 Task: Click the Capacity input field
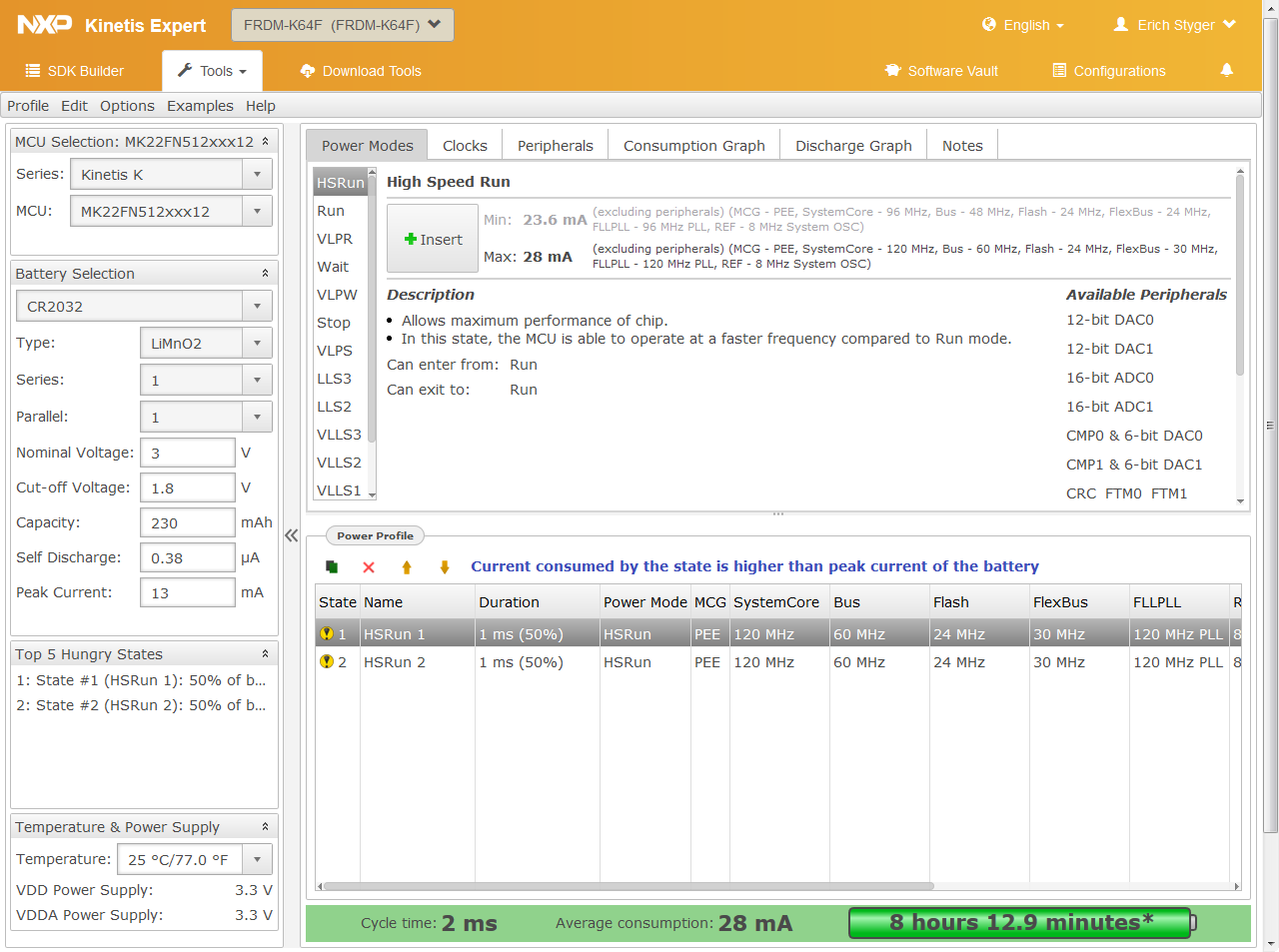point(187,522)
